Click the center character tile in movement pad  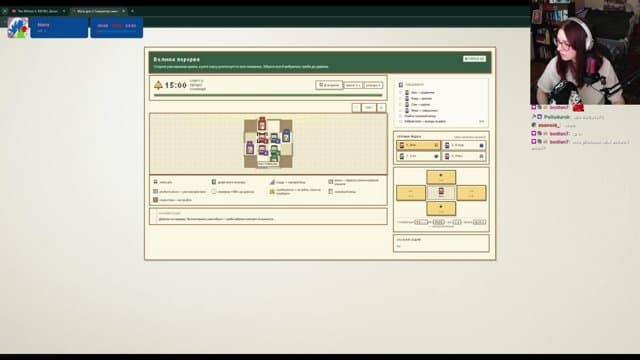[x=441, y=193]
